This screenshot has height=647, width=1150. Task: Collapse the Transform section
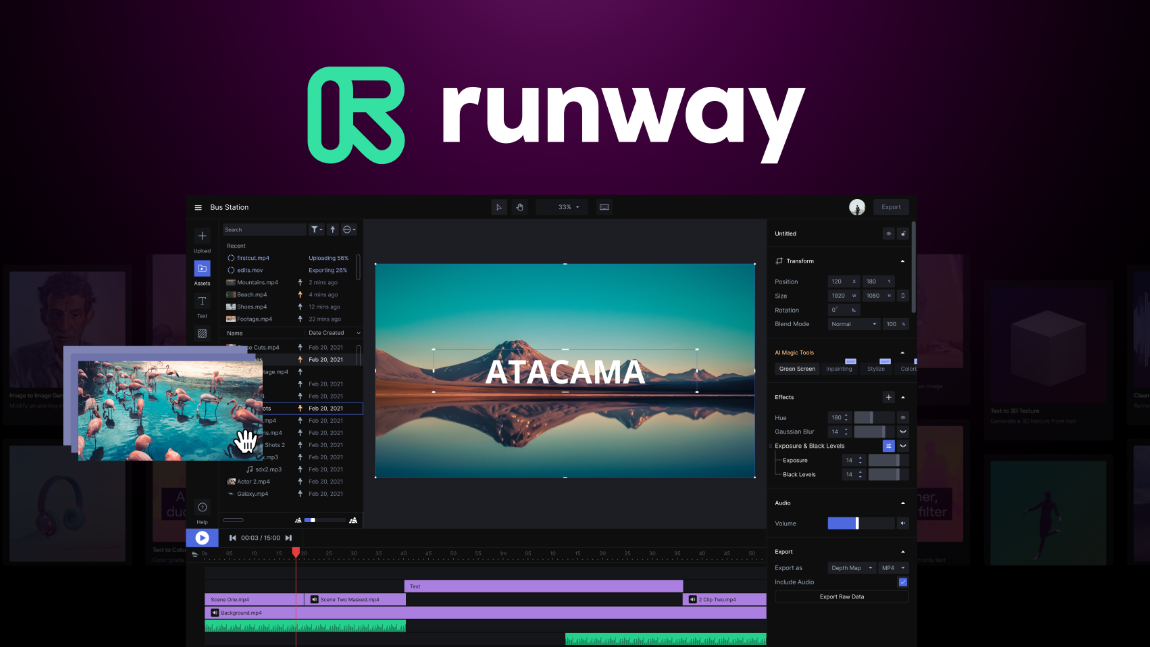click(903, 261)
